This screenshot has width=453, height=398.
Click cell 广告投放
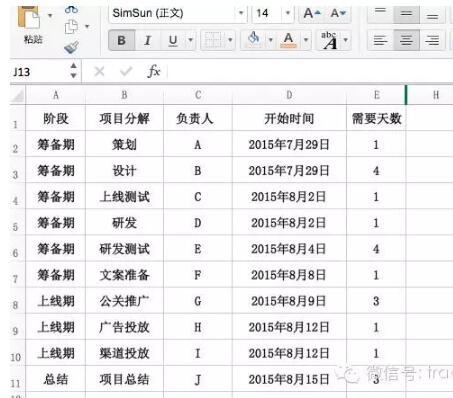click(x=124, y=327)
